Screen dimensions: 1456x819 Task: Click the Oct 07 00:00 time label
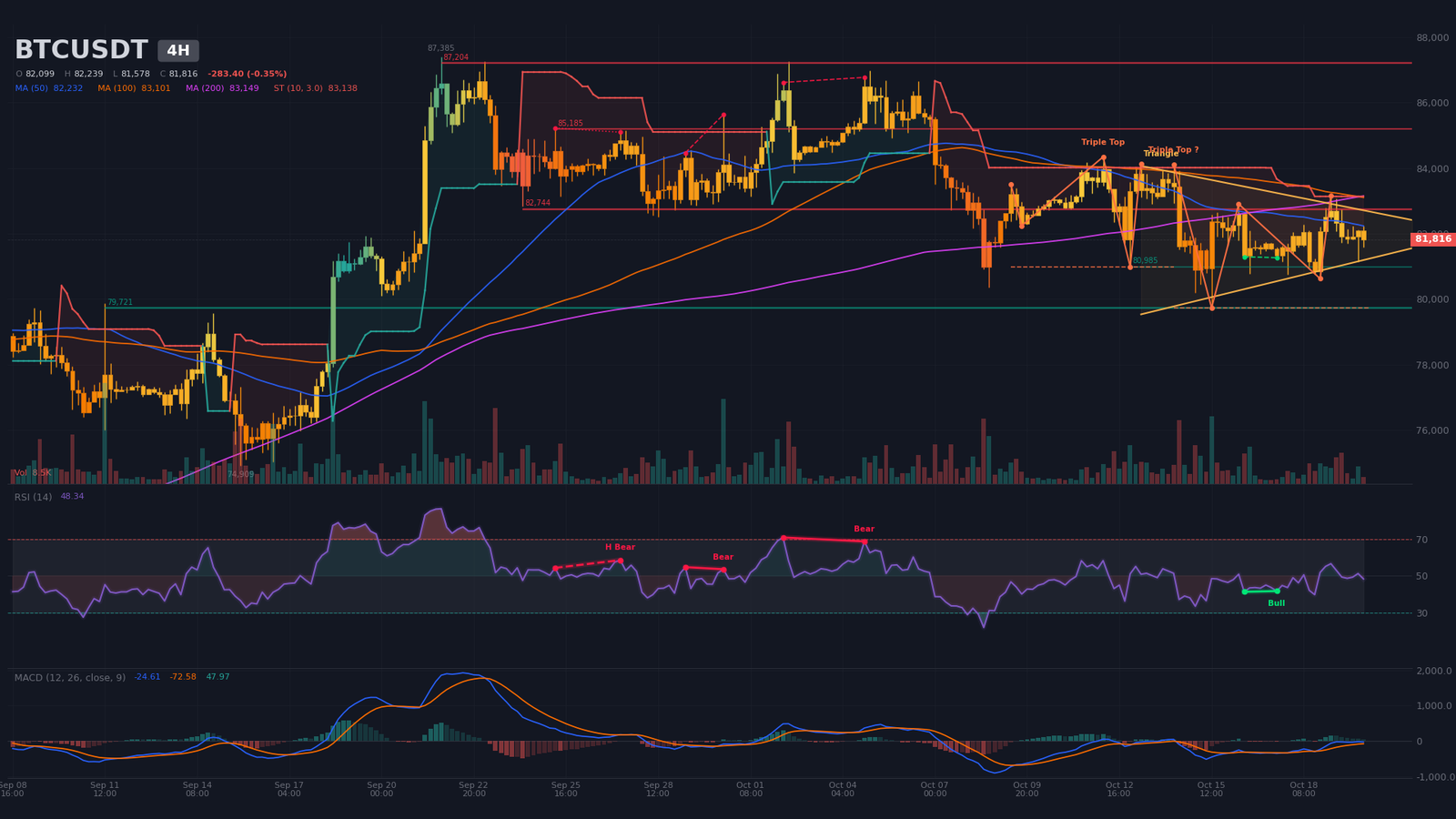pyautogui.click(x=935, y=789)
